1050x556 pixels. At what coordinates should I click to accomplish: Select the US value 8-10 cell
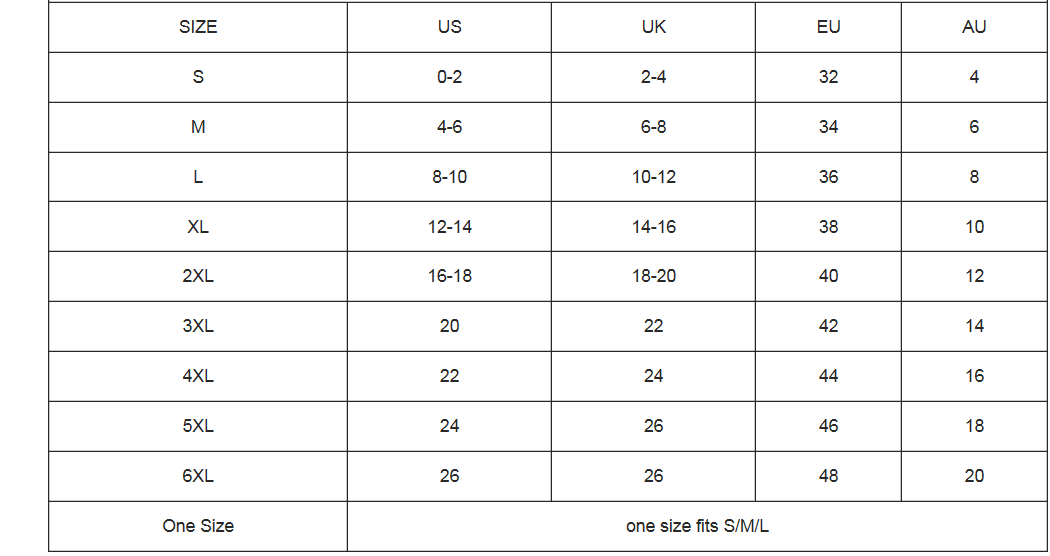pos(449,177)
